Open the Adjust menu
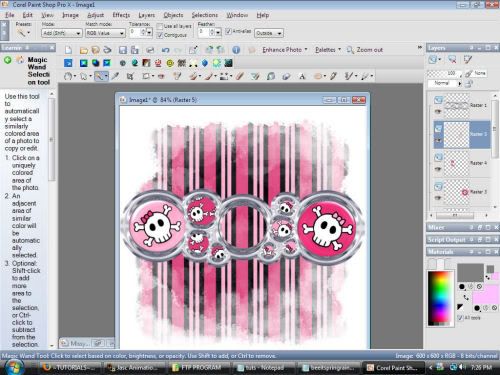The image size is (500, 375). point(96,15)
